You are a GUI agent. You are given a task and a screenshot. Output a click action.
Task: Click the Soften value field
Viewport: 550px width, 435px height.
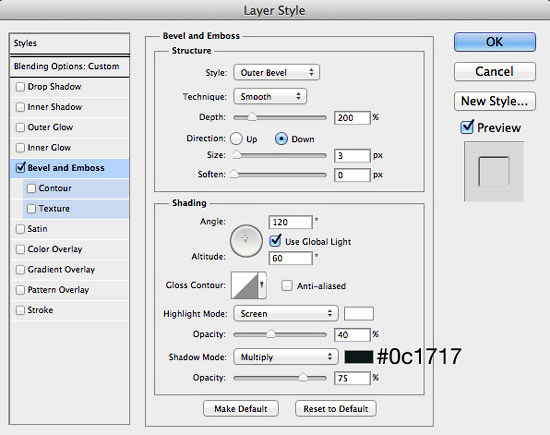tap(352, 175)
